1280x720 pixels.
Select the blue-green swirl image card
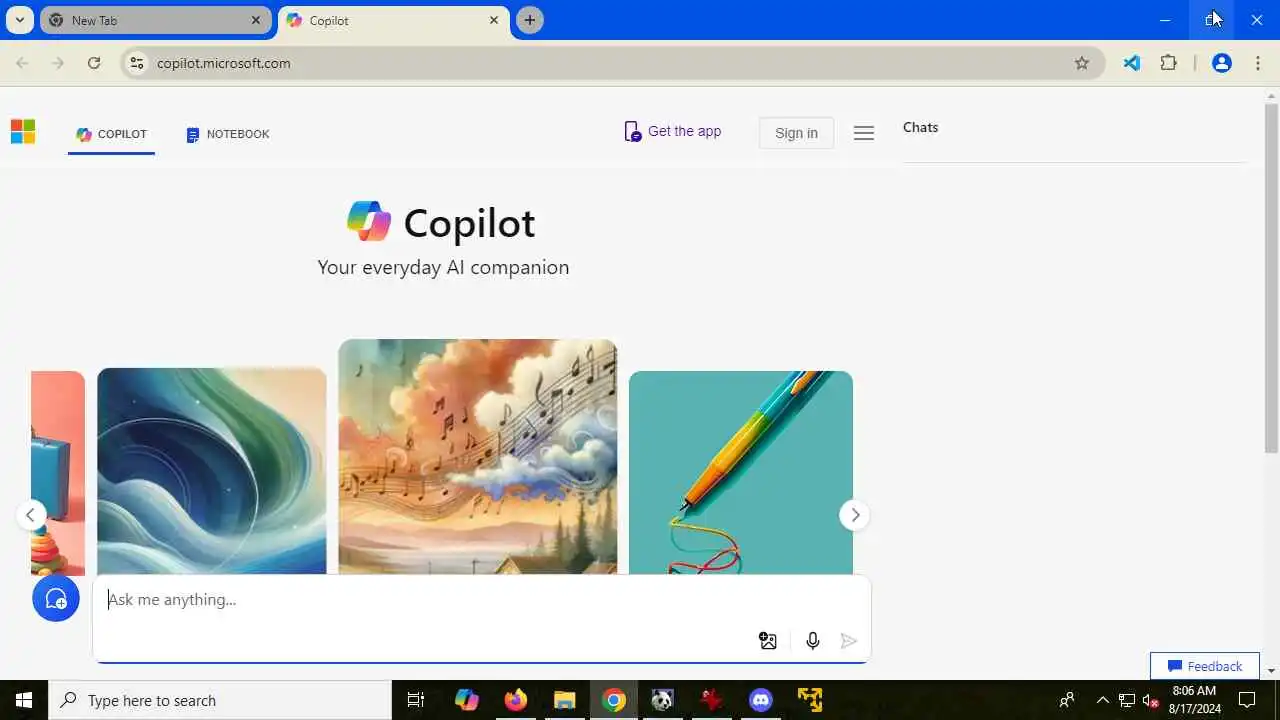point(212,471)
